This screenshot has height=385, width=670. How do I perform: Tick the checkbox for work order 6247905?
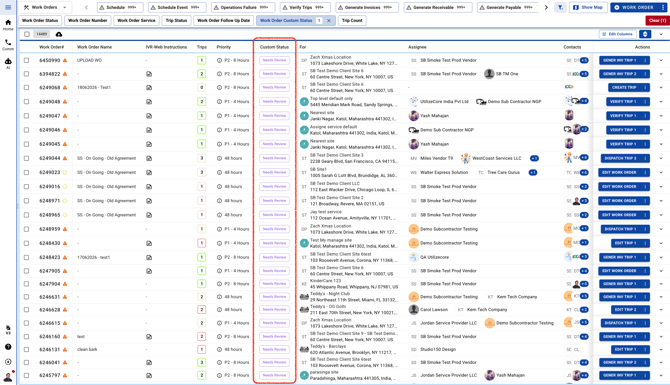pyautogui.click(x=26, y=271)
